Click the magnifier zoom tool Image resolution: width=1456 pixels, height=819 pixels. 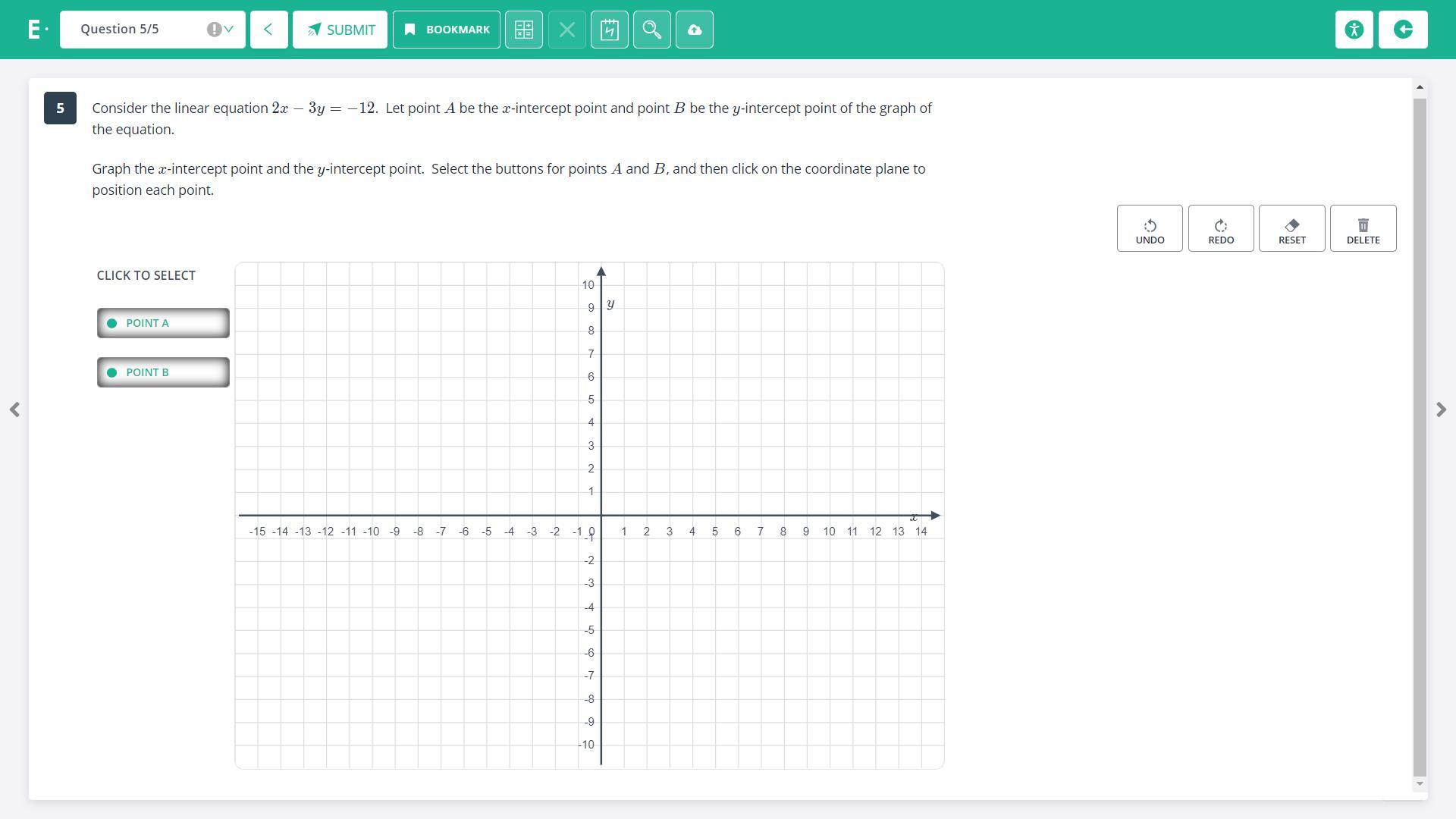(x=651, y=30)
